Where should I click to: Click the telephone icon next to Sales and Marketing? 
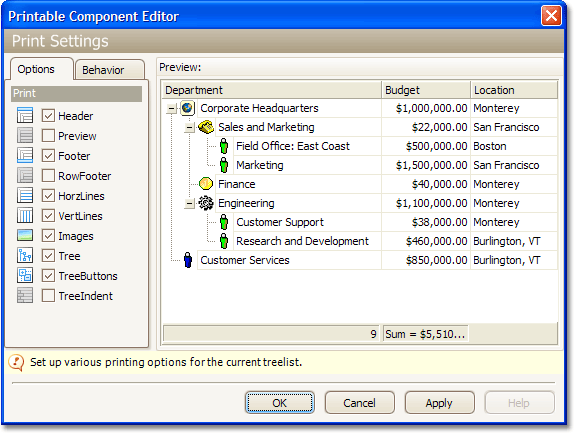click(206, 127)
